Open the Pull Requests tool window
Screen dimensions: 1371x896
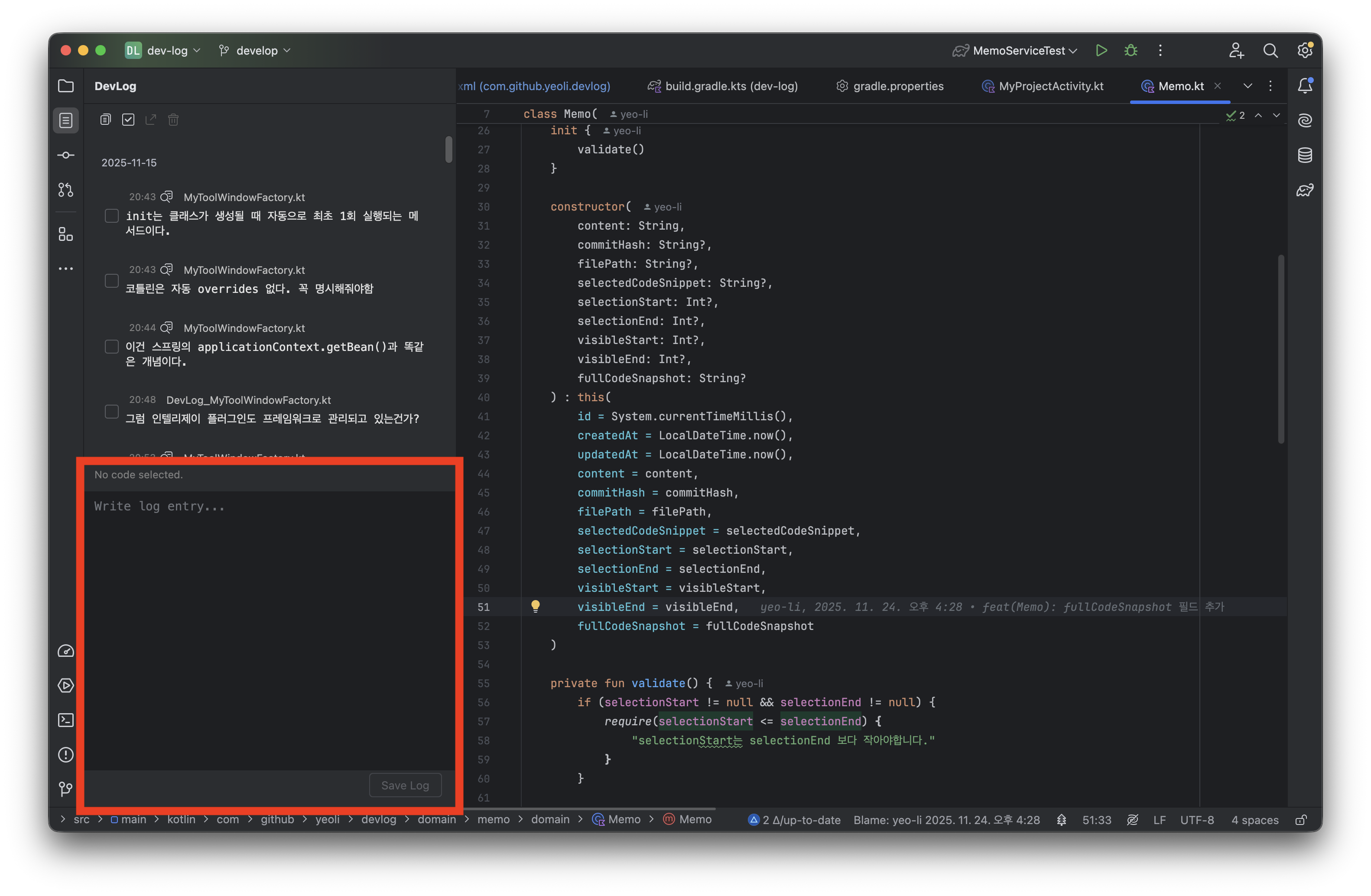(x=66, y=189)
